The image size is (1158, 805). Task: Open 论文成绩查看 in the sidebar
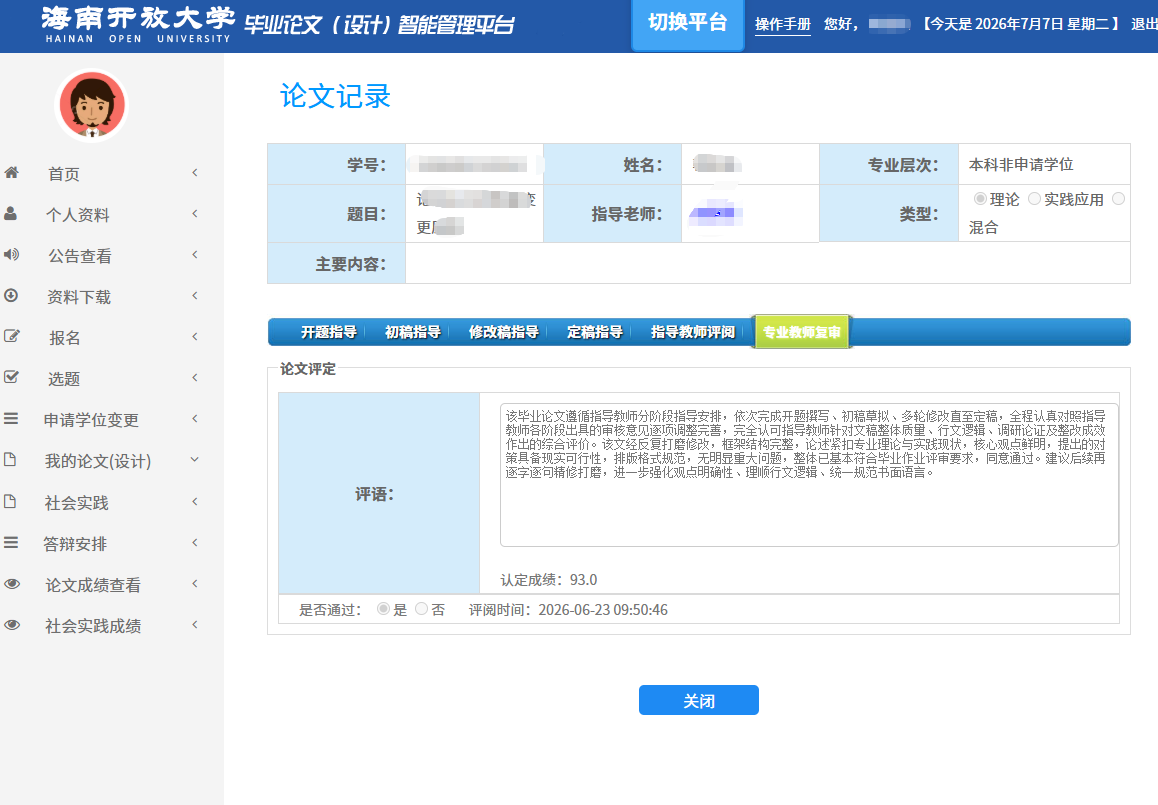(x=93, y=585)
